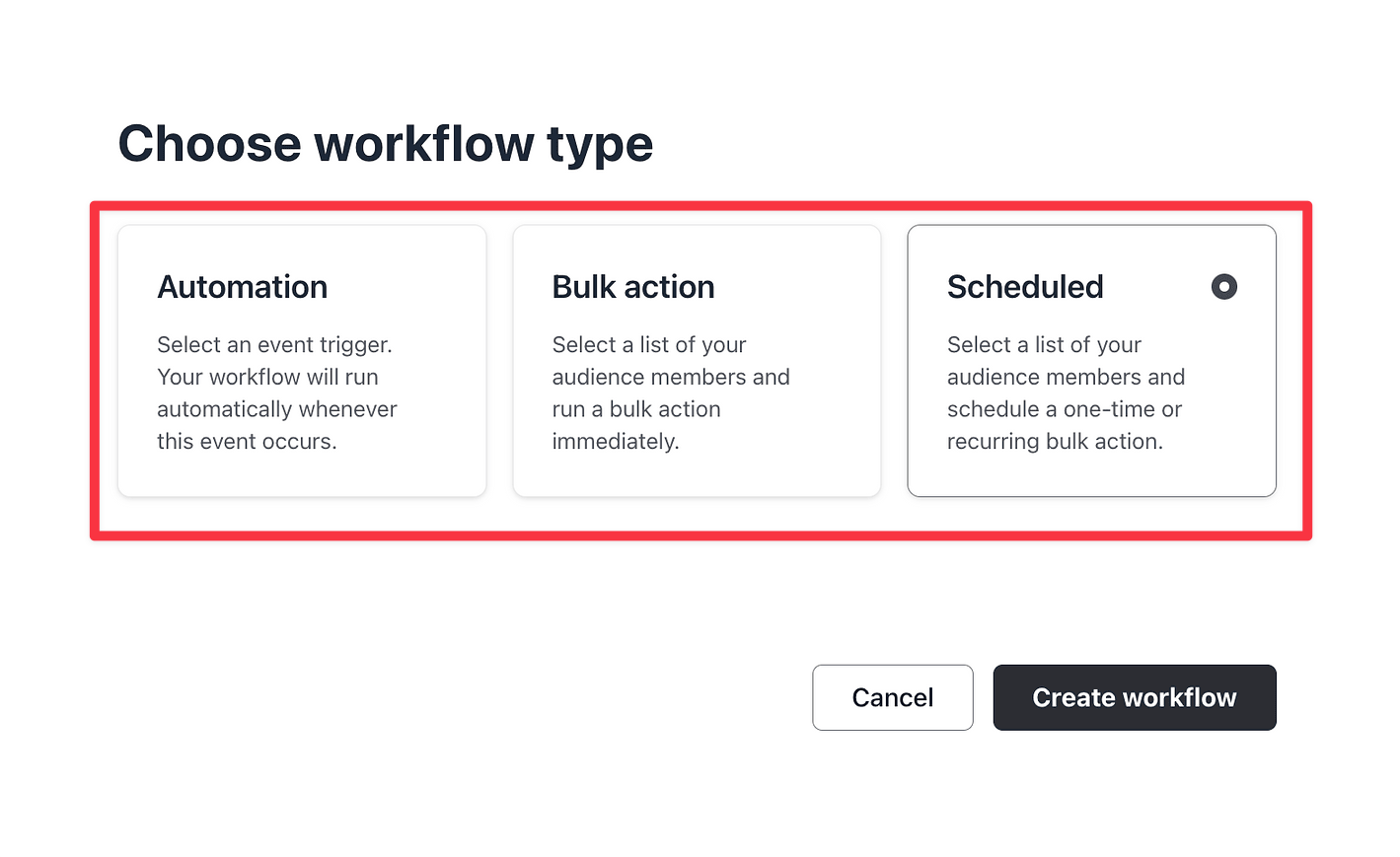This screenshot has height=857, width=1400.
Task: Confirm creation with Create workflow
Action: coord(1134,697)
